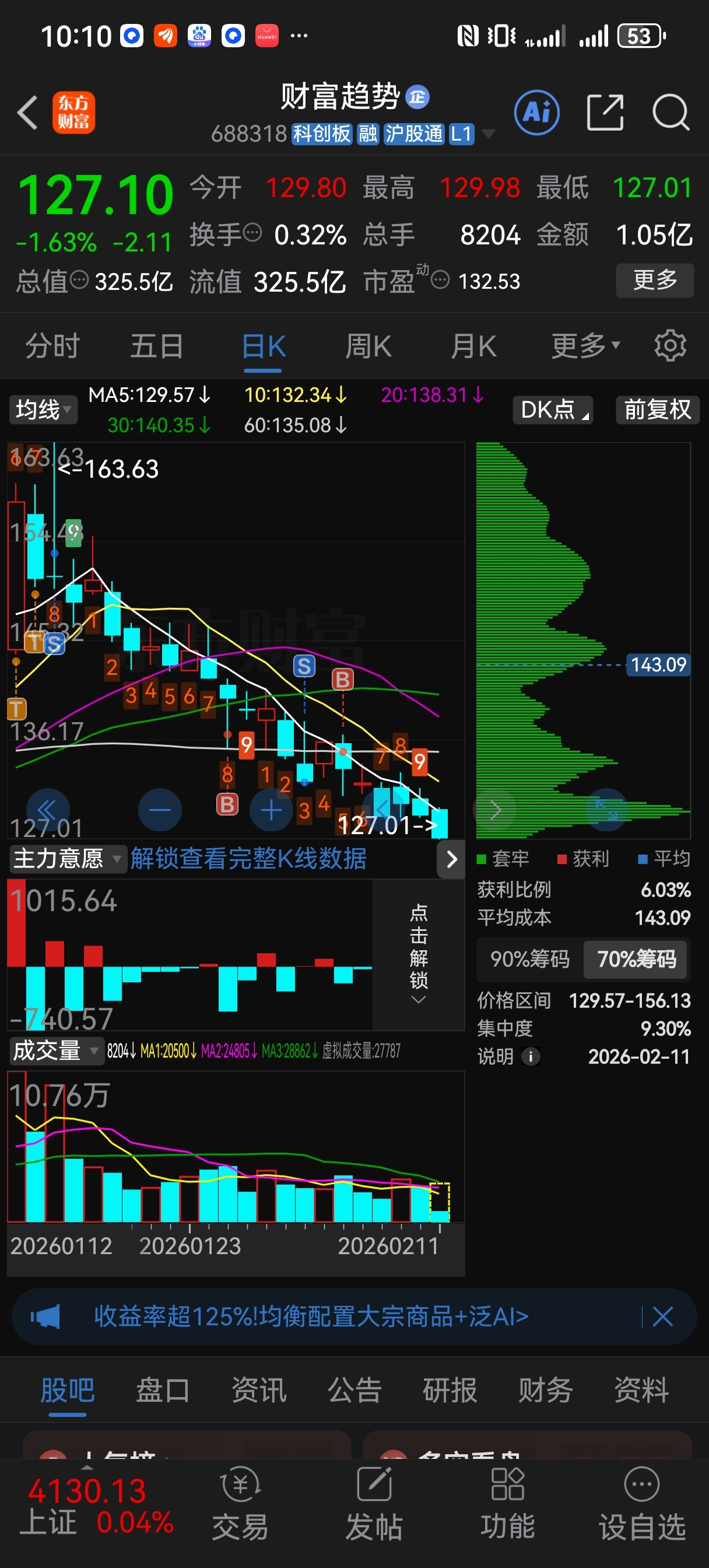Close the promotional banner with X
The height and width of the screenshot is (1568, 709).
[663, 1317]
